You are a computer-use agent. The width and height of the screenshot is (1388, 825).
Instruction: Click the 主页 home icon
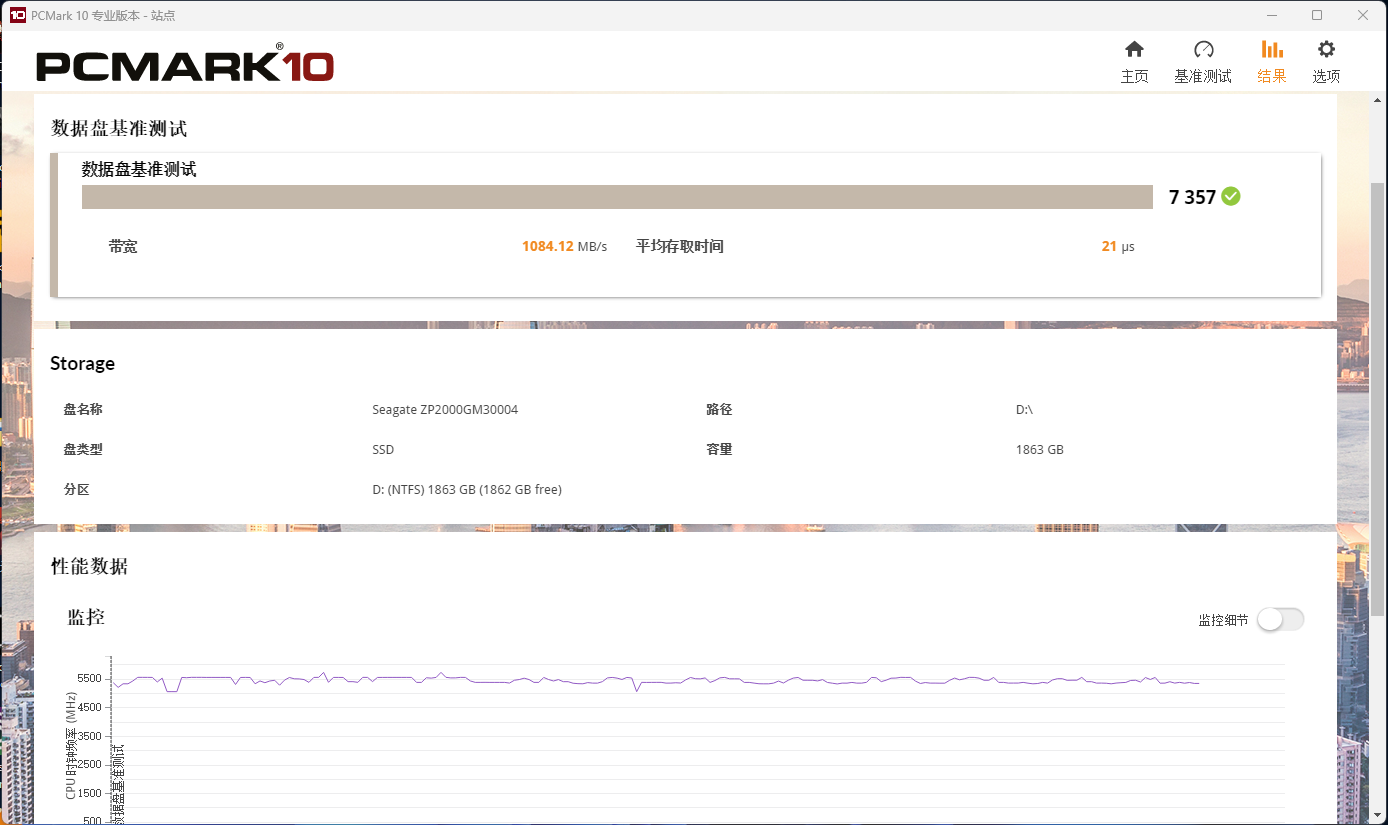(x=1134, y=50)
